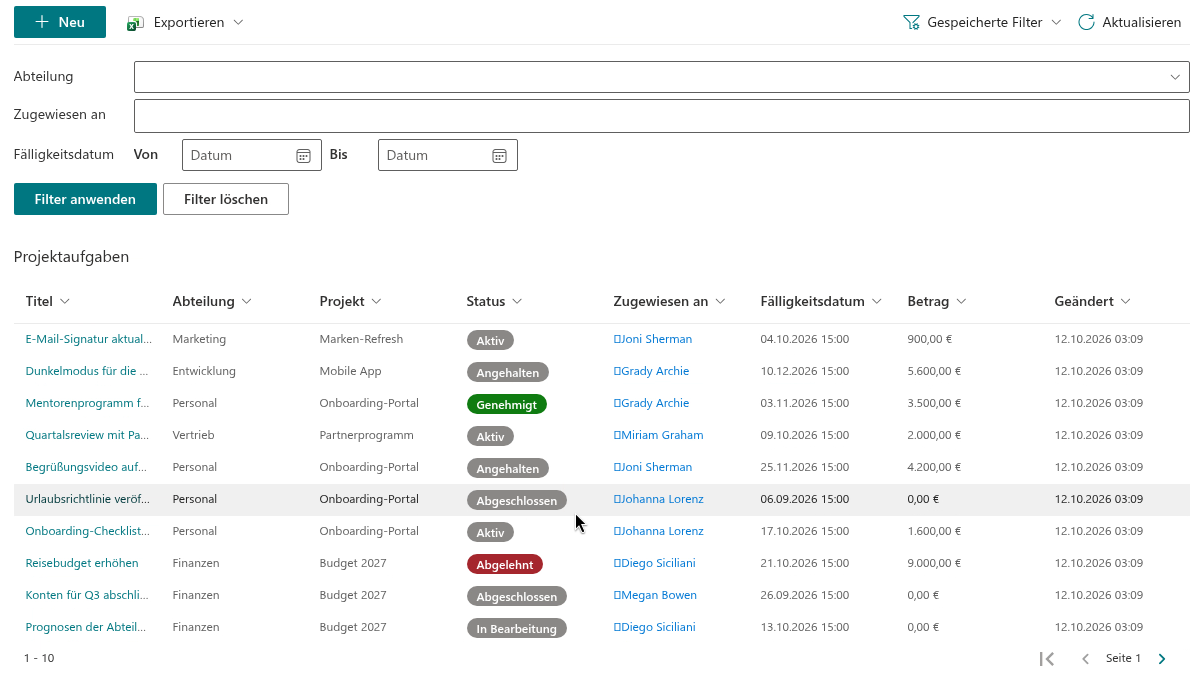Image resolution: width=1200 pixels, height=681 pixels.
Task: Click due date 26.09.2026 15:00
Action: pos(805,595)
